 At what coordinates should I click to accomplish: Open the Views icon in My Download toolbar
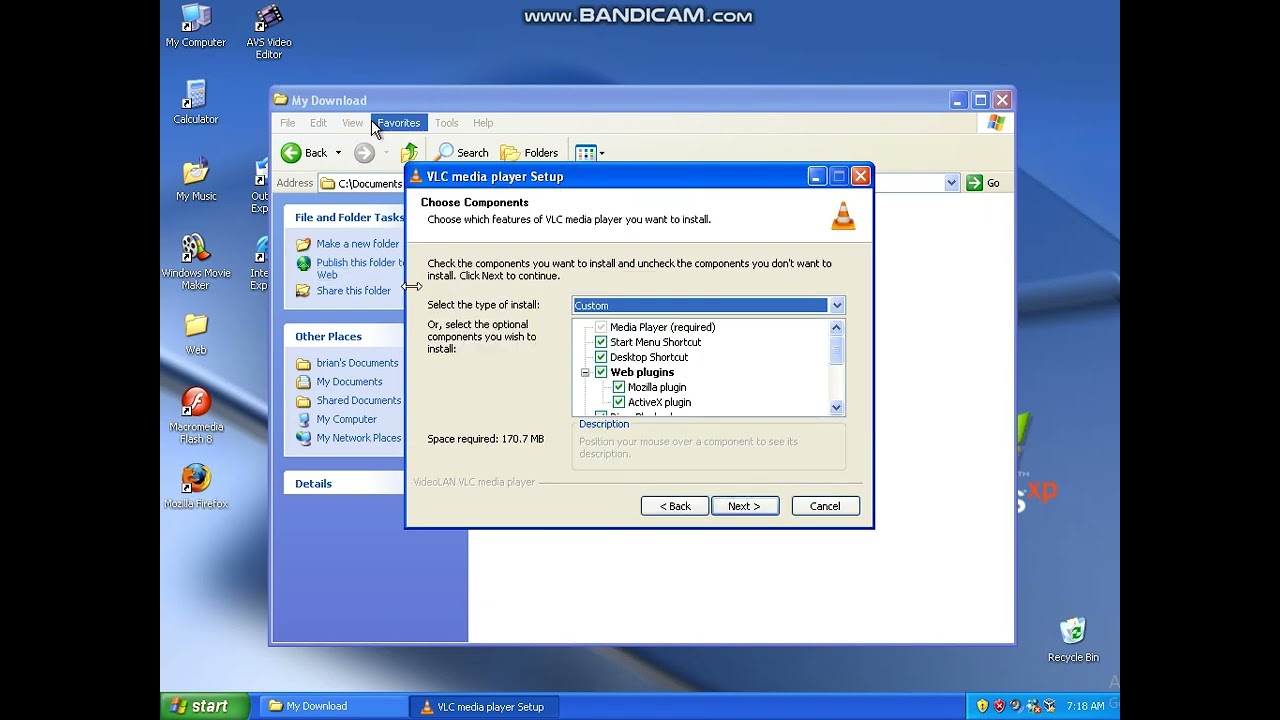click(586, 153)
